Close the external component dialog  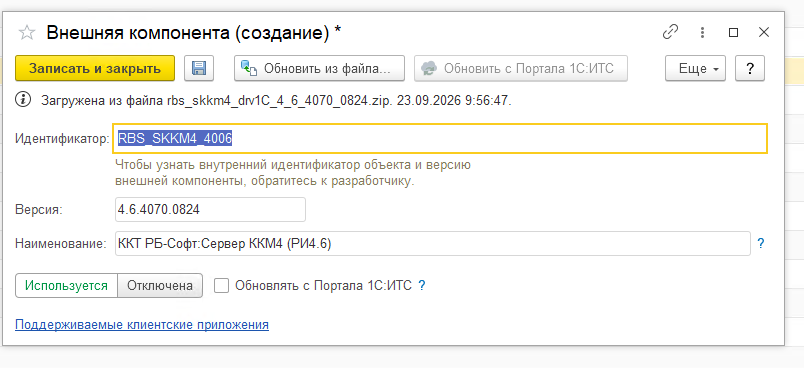(x=763, y=33)
